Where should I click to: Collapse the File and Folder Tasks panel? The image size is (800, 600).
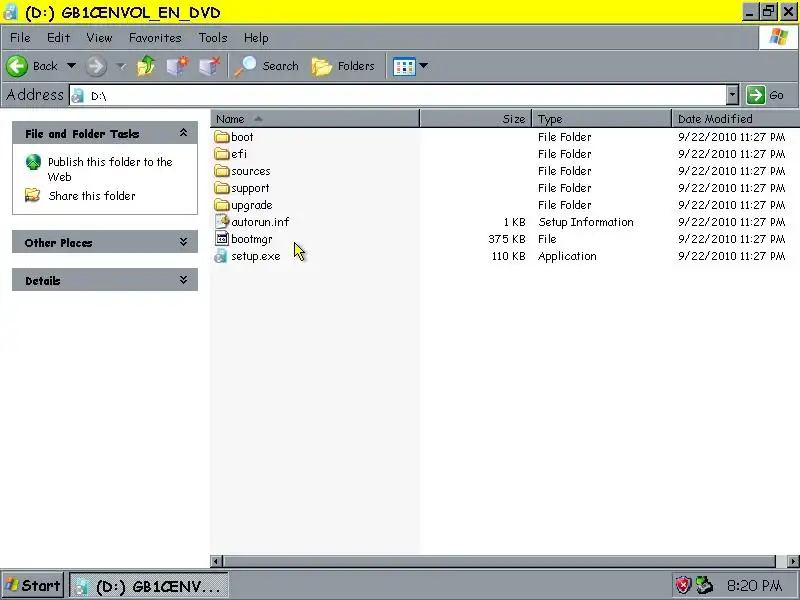pyautogui.click(x=183, y=133)
